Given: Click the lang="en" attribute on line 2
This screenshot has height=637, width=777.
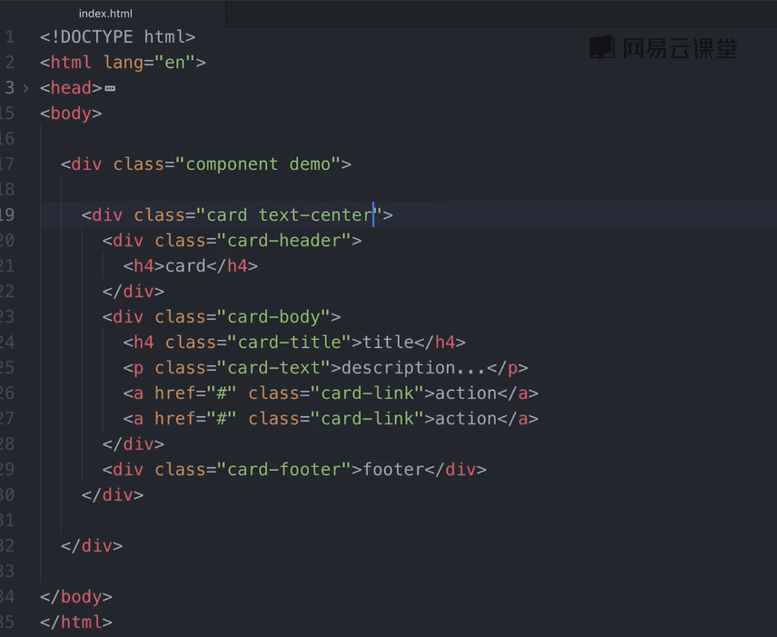Looking at the screenshot, I should pyautogui.click(x=149, y=63).
